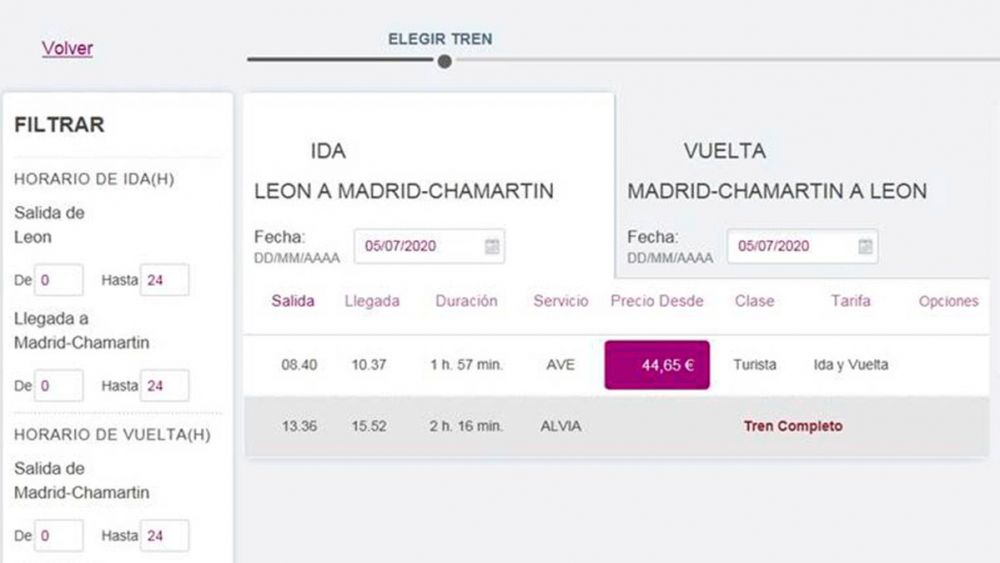The height and width of the screenshot is (563, 1000).
Task: Select the 13.36 ALVIA train row
Action: click(x=616, y=426)
